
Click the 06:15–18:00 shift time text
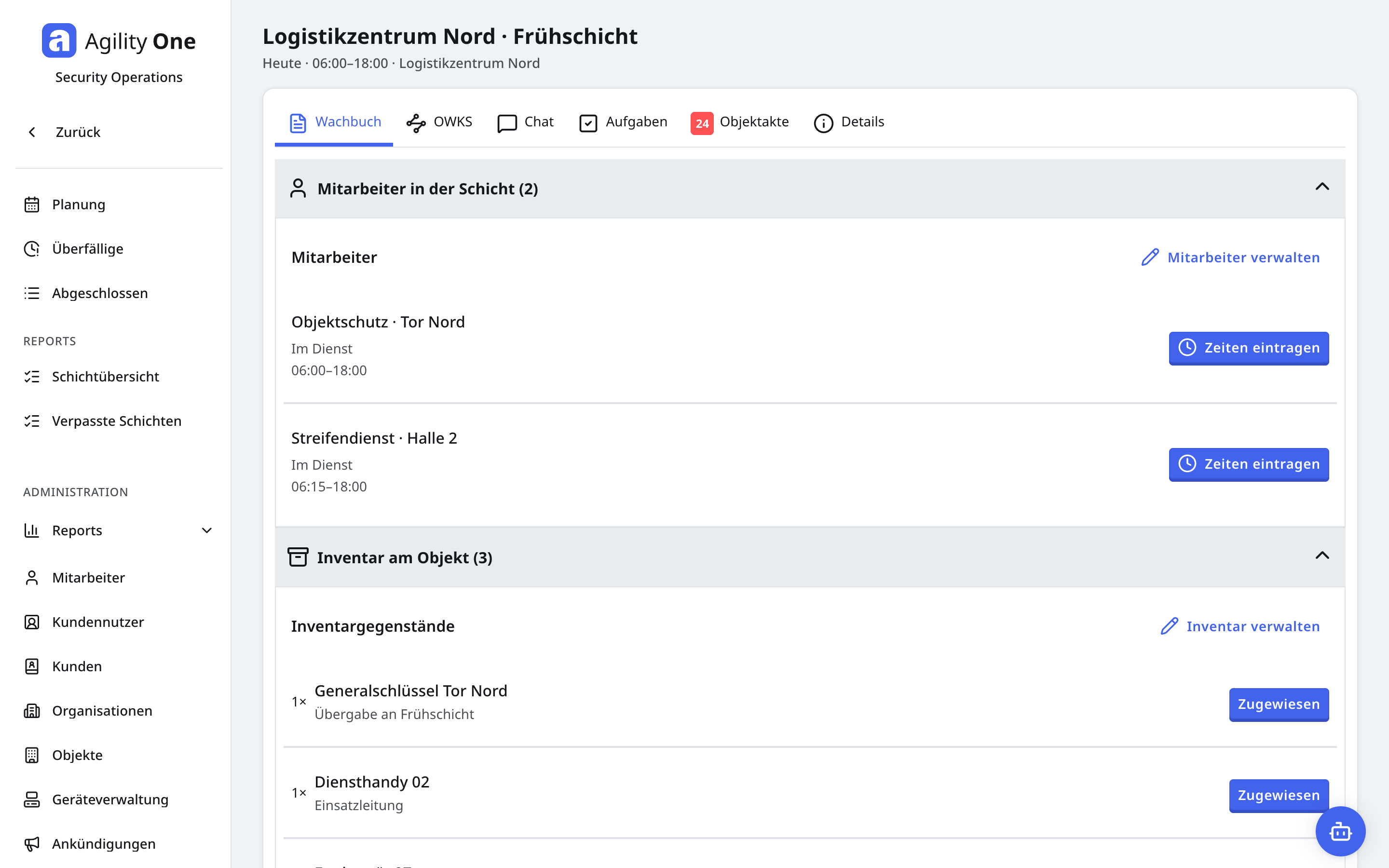(329, 487)
